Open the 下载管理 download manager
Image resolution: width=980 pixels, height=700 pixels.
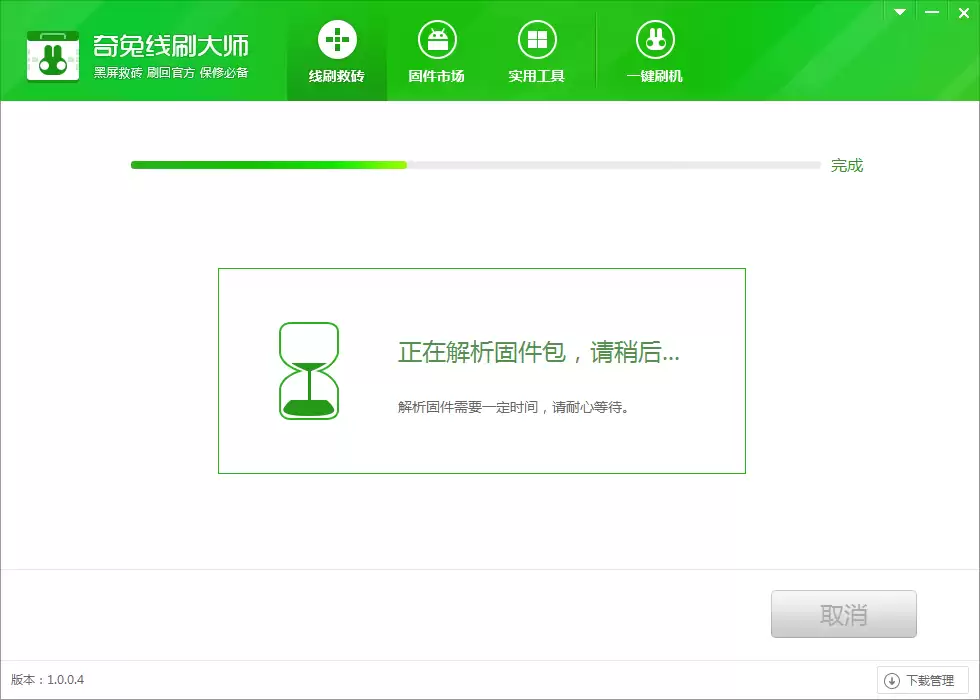(x=921, y=679)
